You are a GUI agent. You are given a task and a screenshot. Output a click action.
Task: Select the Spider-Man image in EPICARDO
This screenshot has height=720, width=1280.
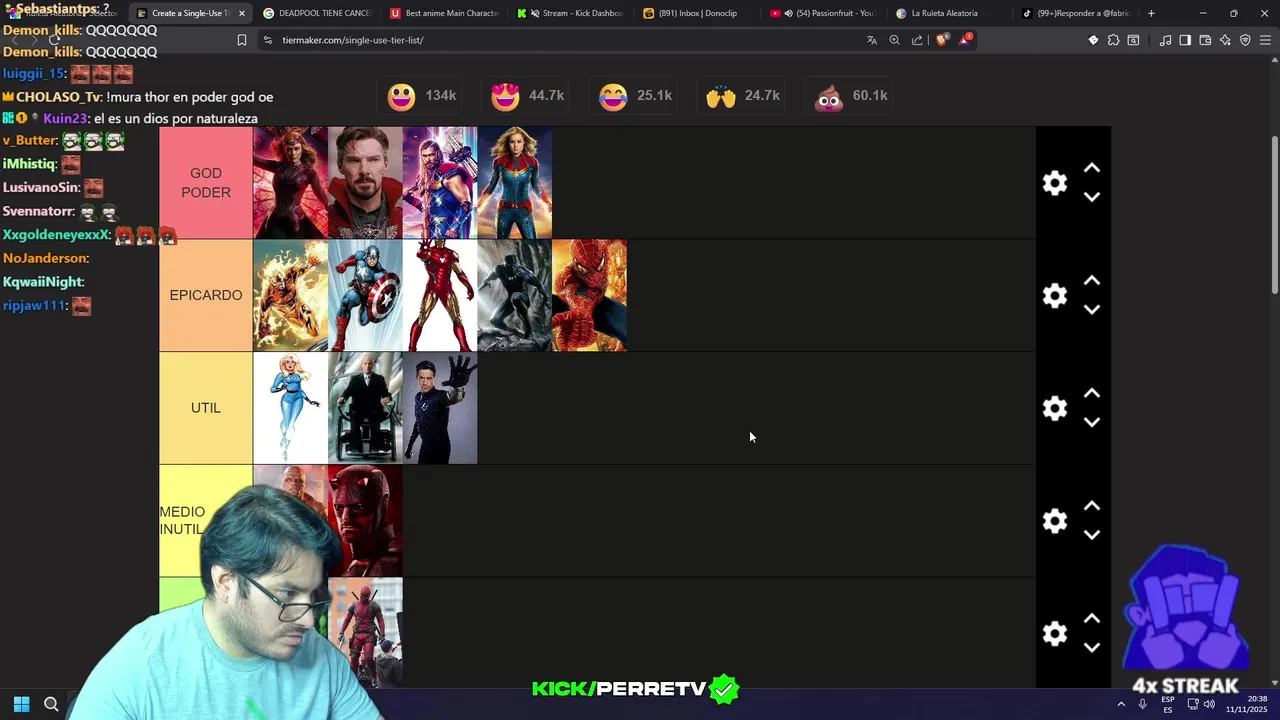(590, 296)
